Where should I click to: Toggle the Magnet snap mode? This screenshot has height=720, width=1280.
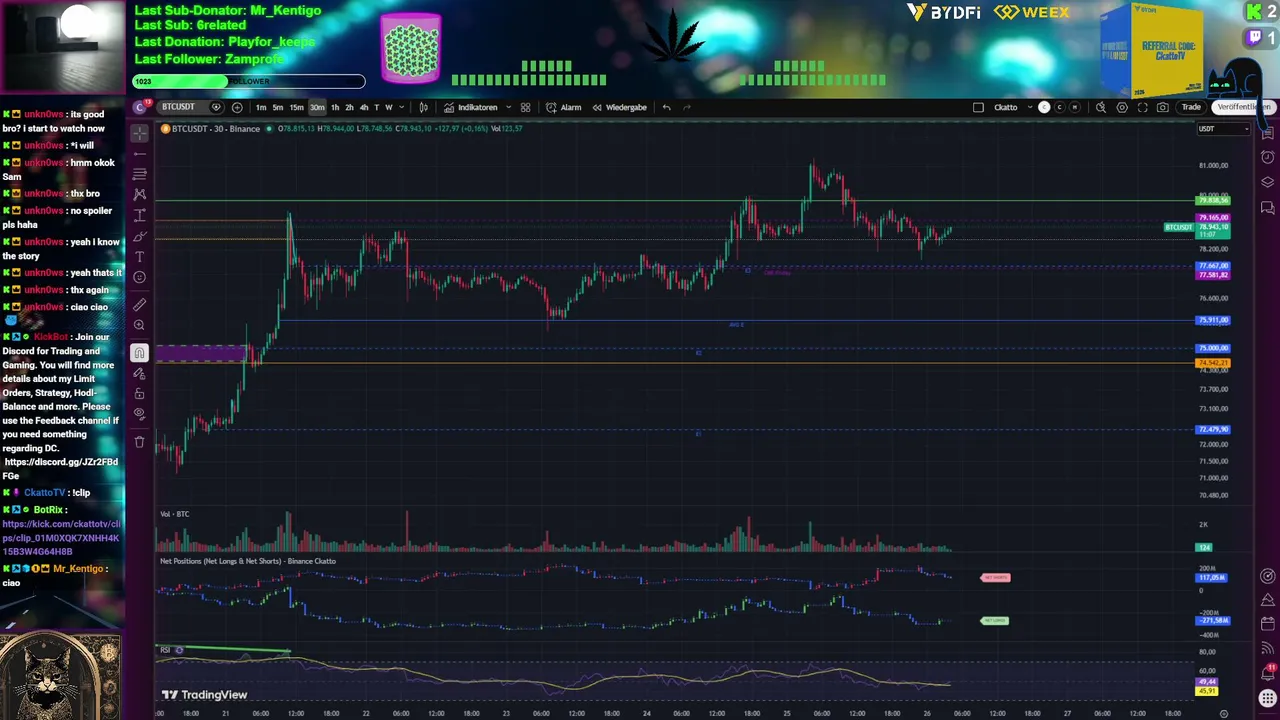[x=140, y=353]
